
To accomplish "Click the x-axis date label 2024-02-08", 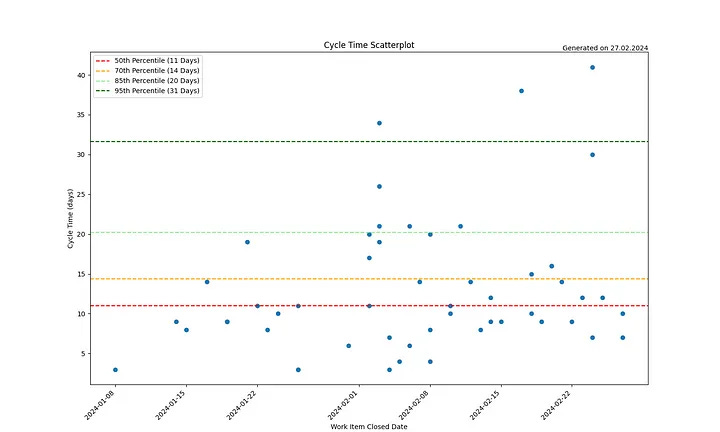I will coord(414,405).
